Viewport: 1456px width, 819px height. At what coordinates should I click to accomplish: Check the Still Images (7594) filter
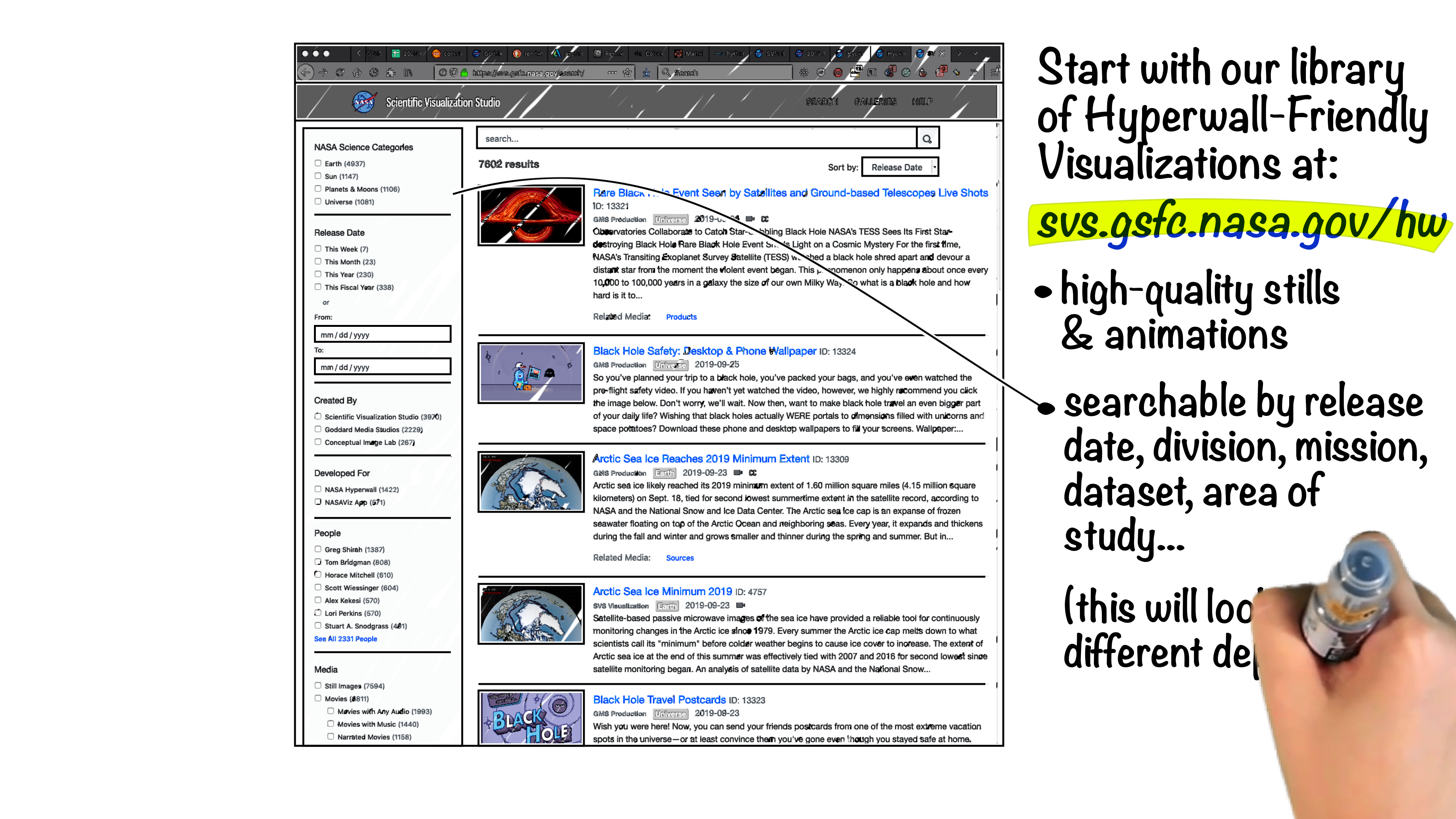click(x=318, y=686)
